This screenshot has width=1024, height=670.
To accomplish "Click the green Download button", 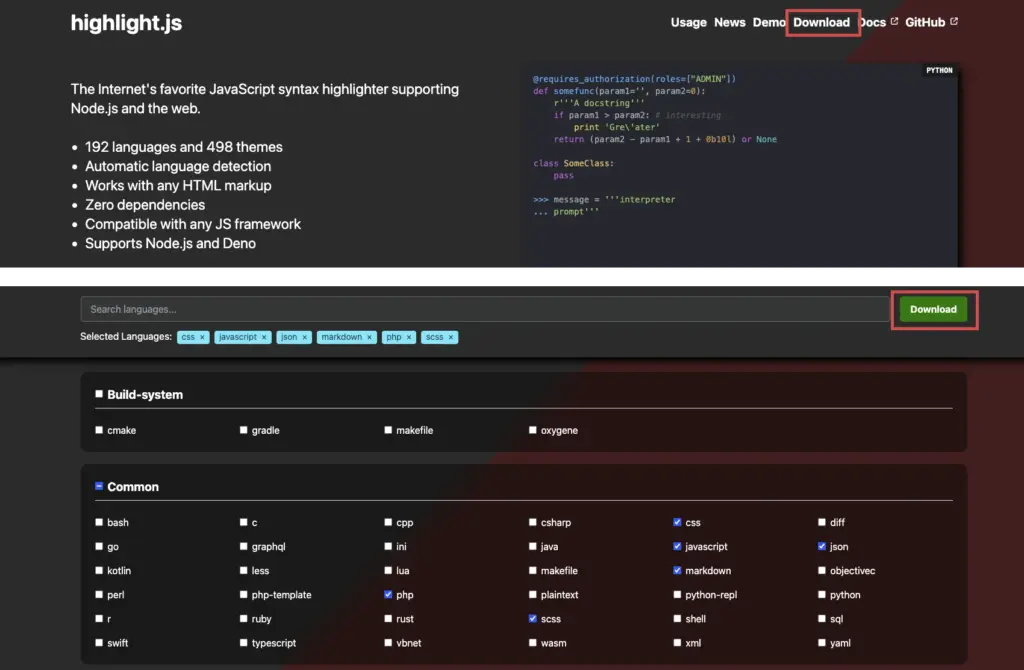I will click(933, 310).
